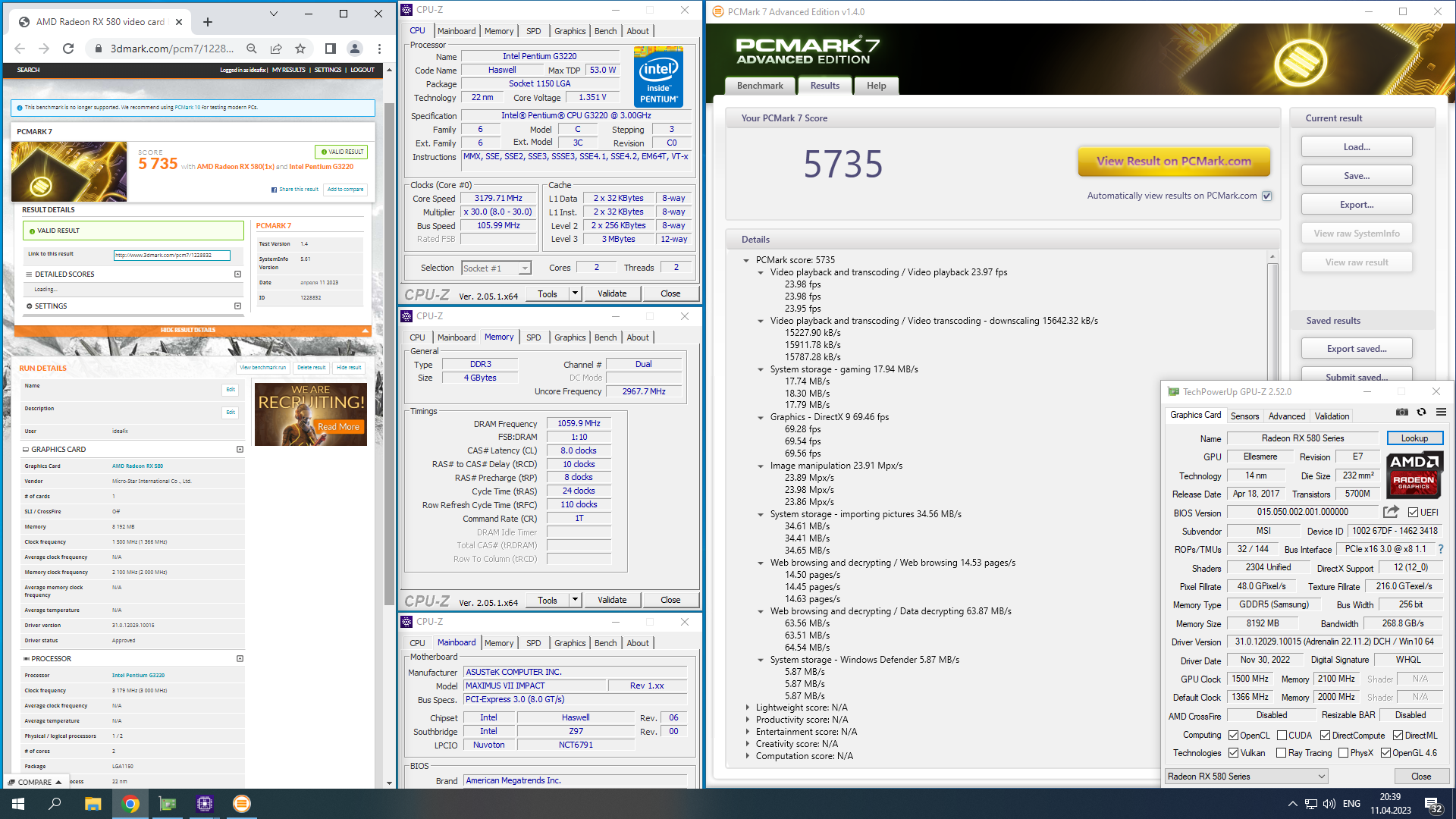Open Windows taskbar search
The image size is (1456, 819).
point(55,804)
